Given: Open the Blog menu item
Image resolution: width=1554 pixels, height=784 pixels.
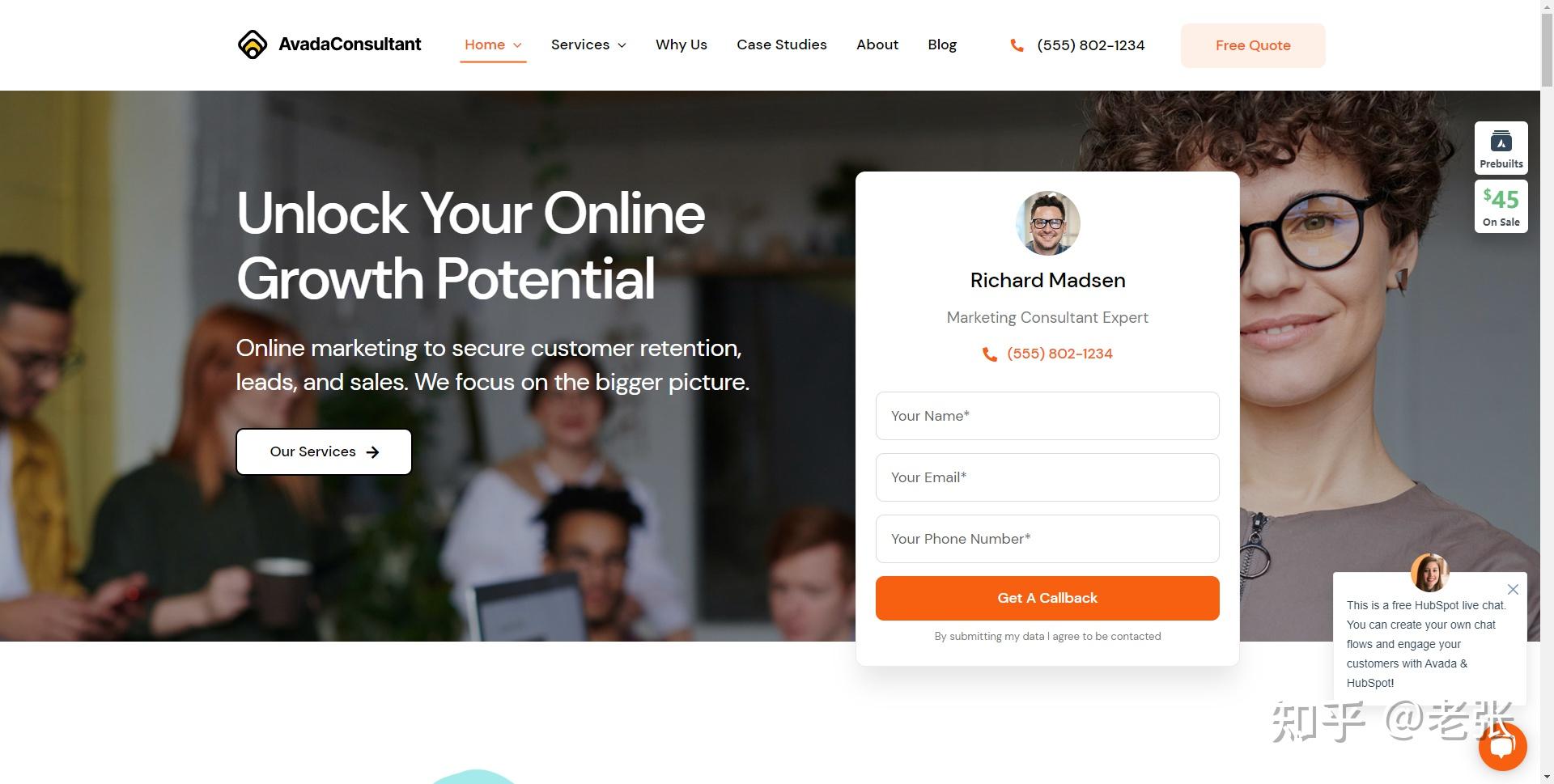Looking at the screenshot, I should [x=942, y=44].
